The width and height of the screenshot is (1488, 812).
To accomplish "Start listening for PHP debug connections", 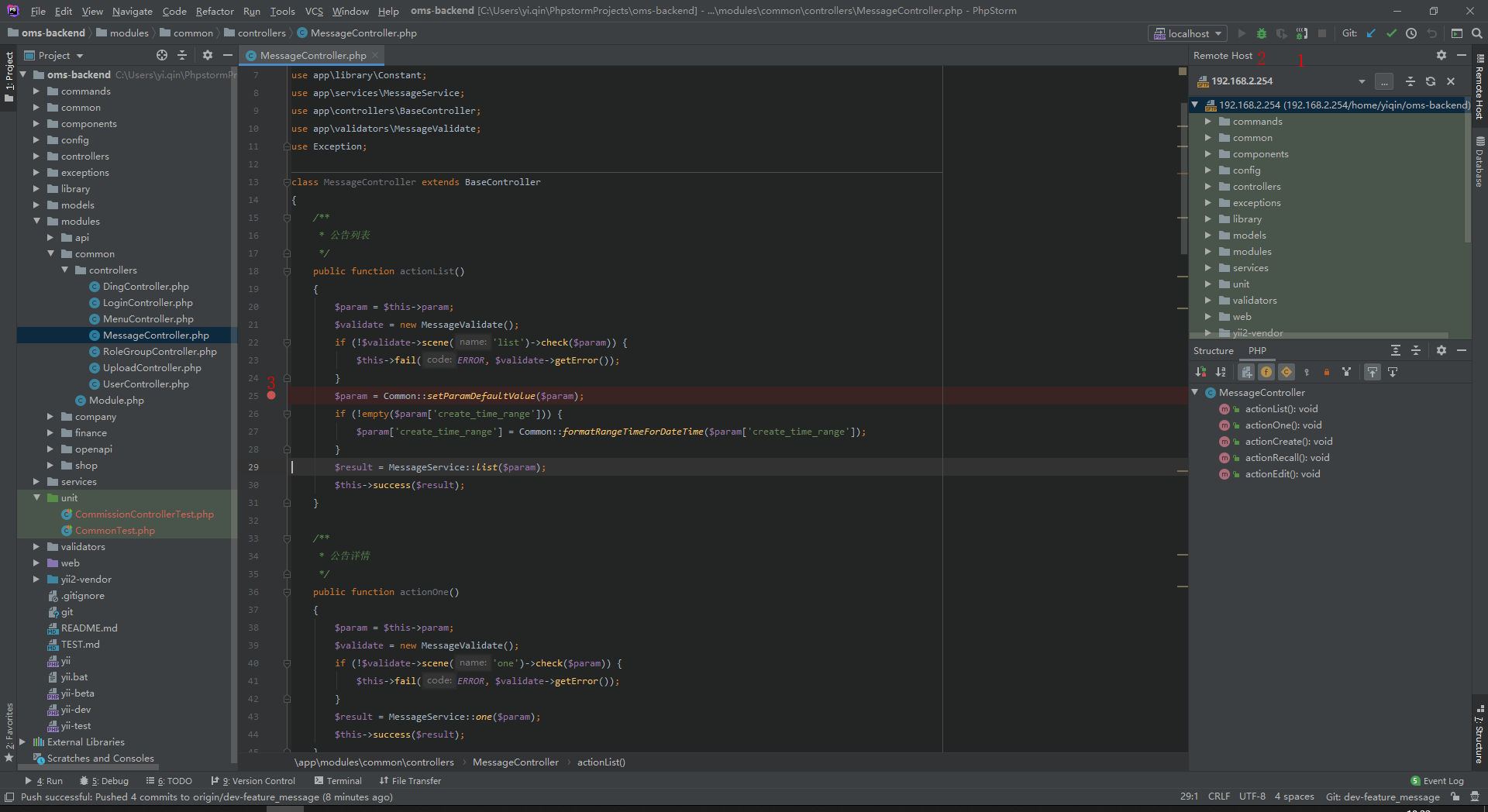I will [1302, 33].
